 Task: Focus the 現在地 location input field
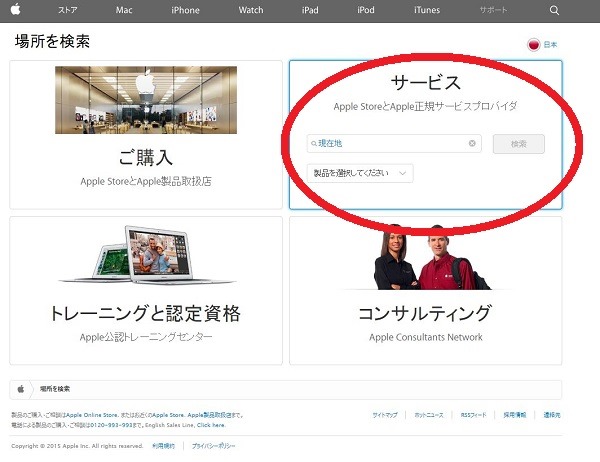tap(394, 144)
